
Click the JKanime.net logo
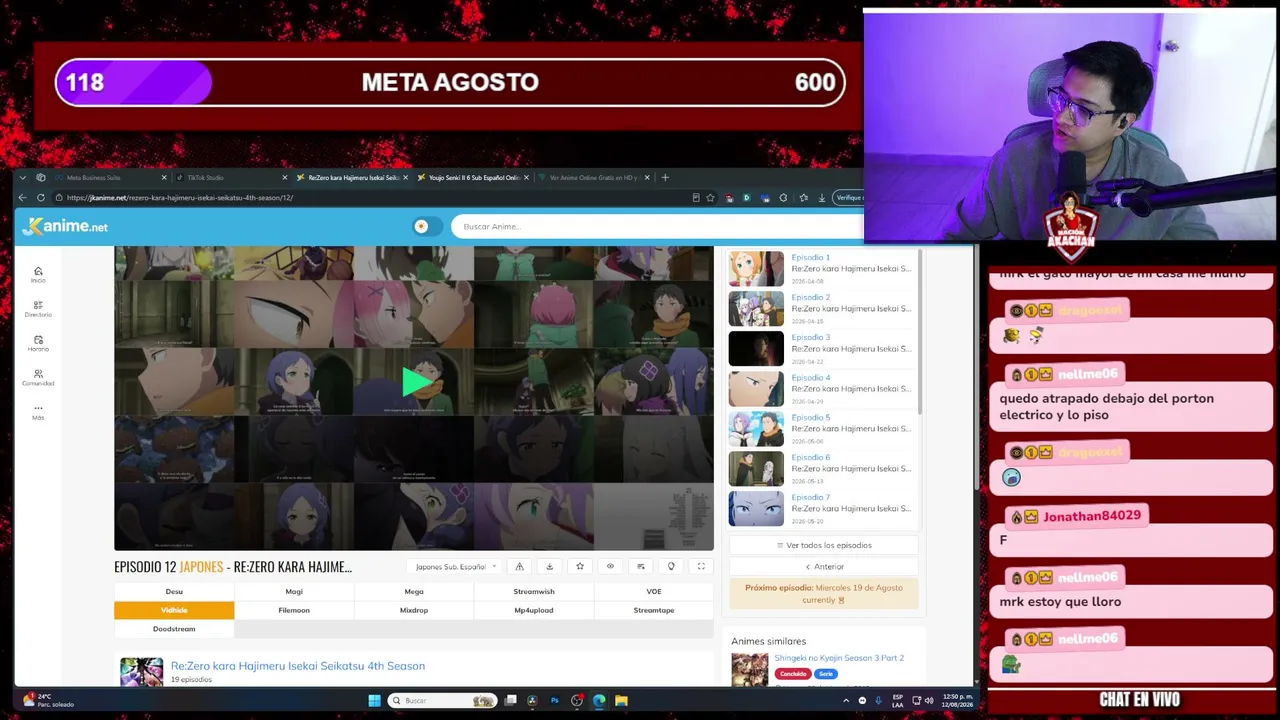[65, 226]
